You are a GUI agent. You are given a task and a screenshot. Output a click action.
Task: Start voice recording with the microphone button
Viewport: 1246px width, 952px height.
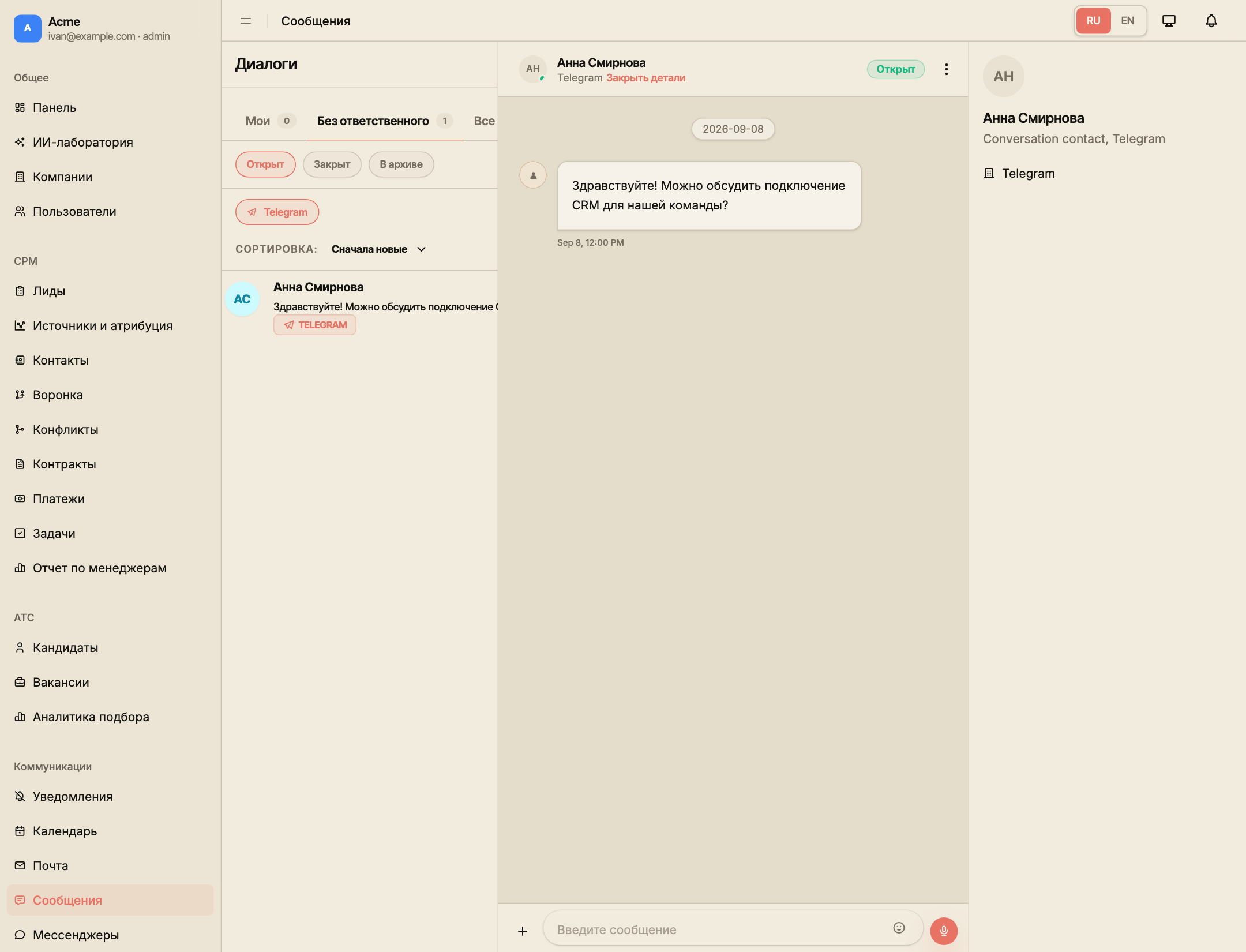click(944, 931)
